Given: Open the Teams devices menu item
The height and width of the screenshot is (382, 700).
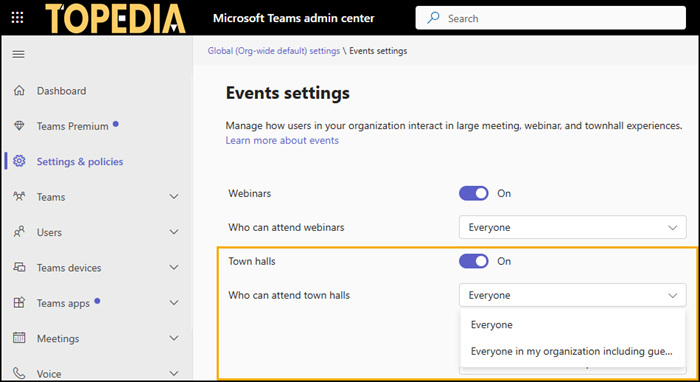Looking at the screenshot, I should coord(69,268).
